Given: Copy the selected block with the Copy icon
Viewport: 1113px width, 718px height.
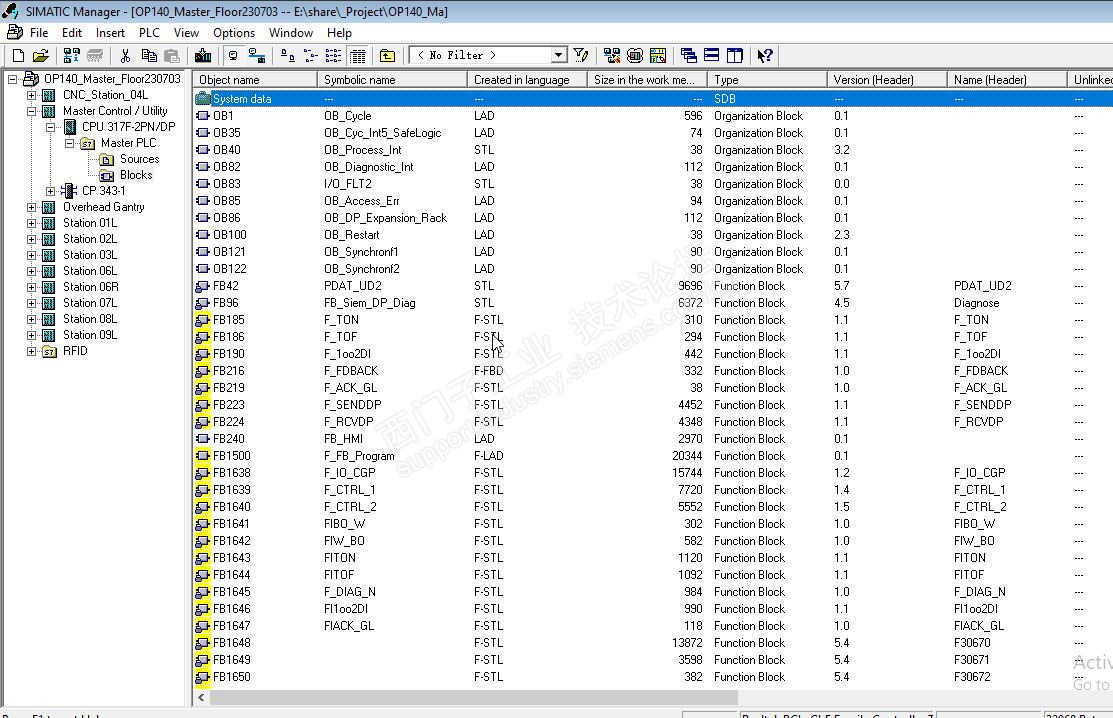Looking at the screenshot, I should (149, 55).
